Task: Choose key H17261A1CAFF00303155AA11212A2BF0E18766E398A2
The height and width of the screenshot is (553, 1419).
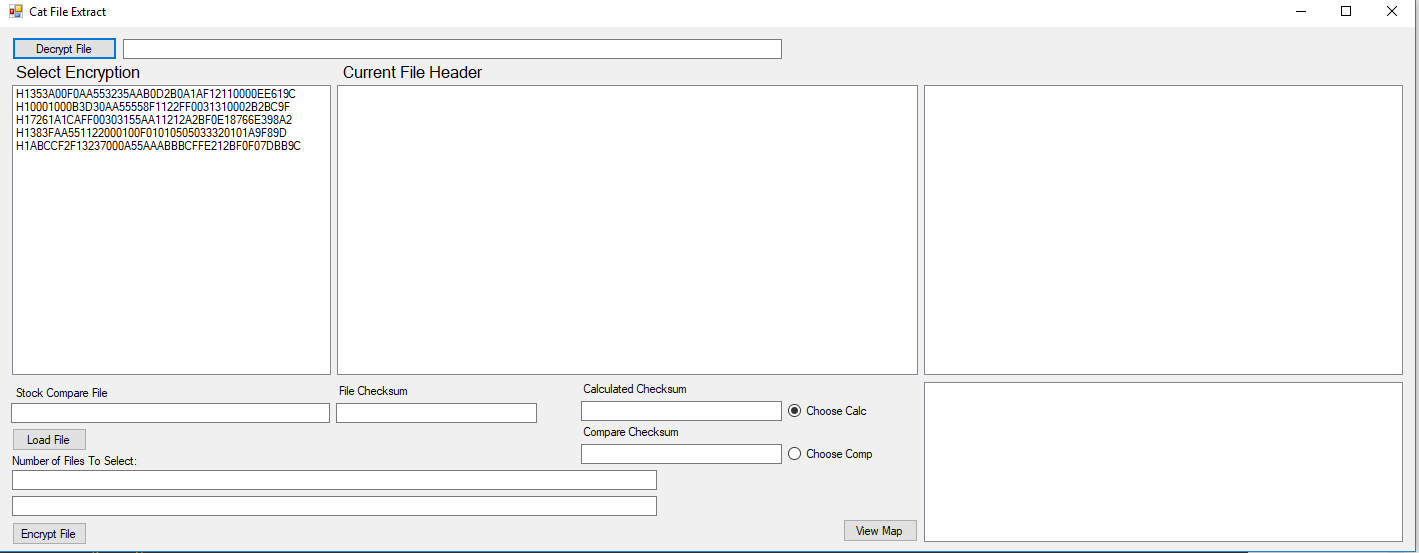Action: [x=154, y=120]
